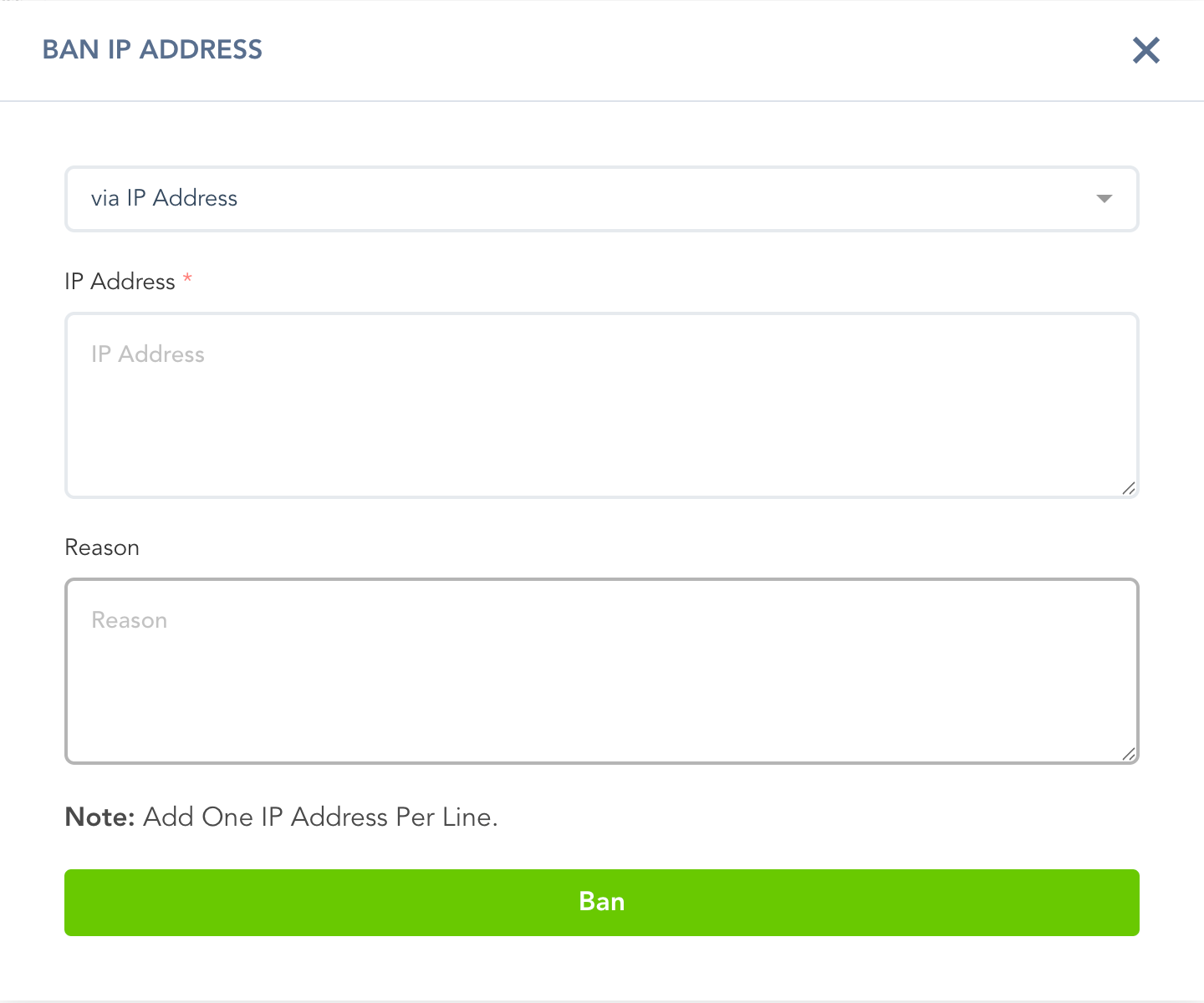
Task: Click the 'IP Address' field label
Action: tap(120, 282)
